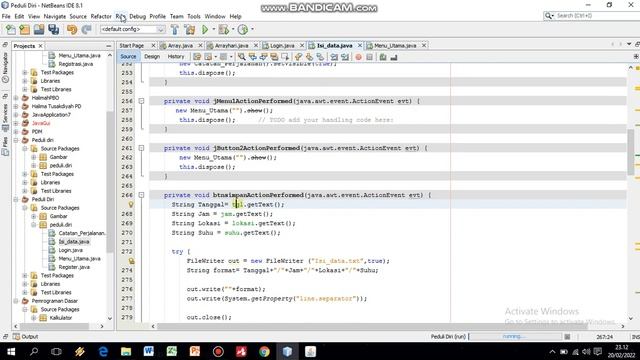Click the Find Selection magnifier icon in editor toolbar

click(242, 57)
